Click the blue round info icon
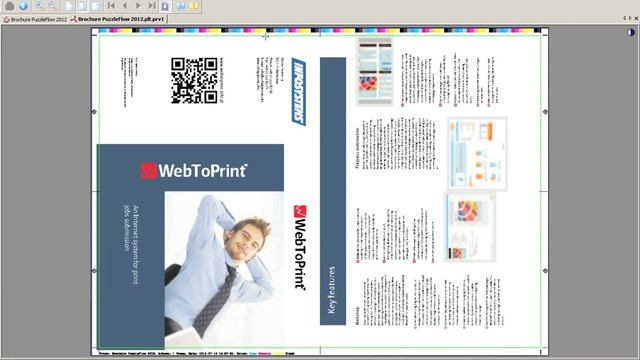The image size is (640, 360). coord(23,6)
